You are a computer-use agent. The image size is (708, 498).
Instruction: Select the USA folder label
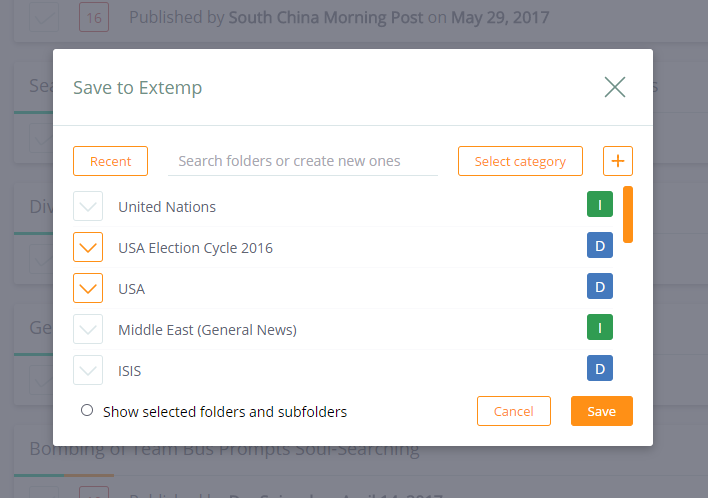[x=131, y=289]
